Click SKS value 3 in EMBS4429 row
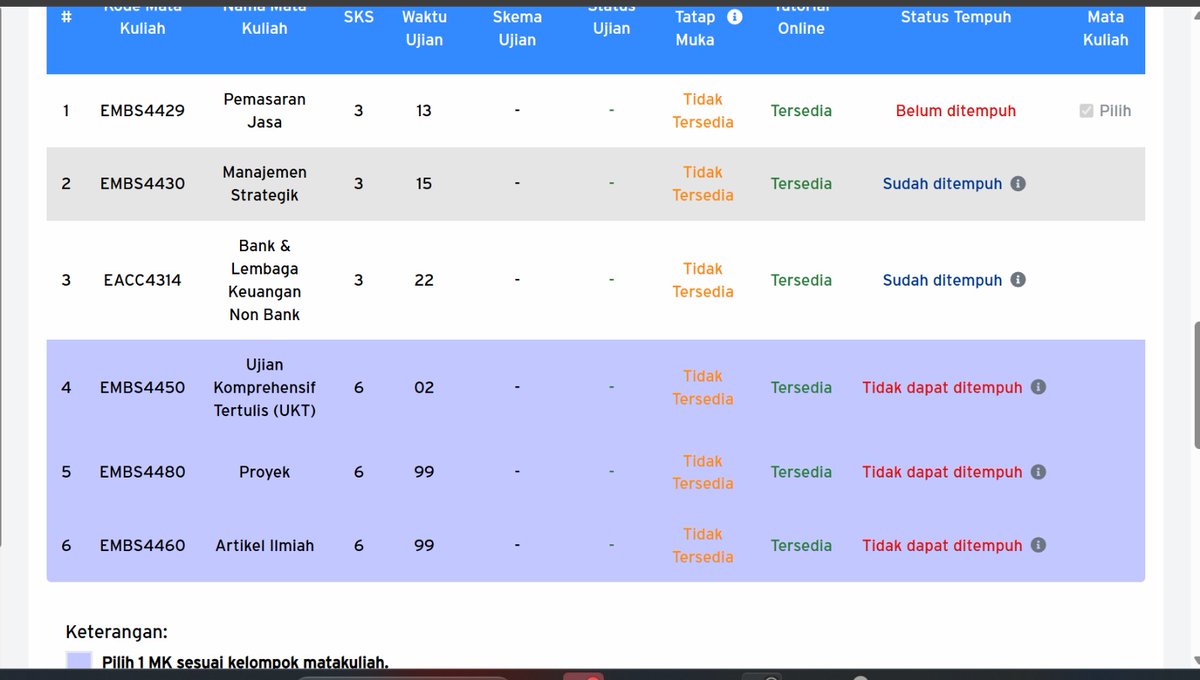The height and width of the screenshot is (680, 1200). tap(359, 111)
